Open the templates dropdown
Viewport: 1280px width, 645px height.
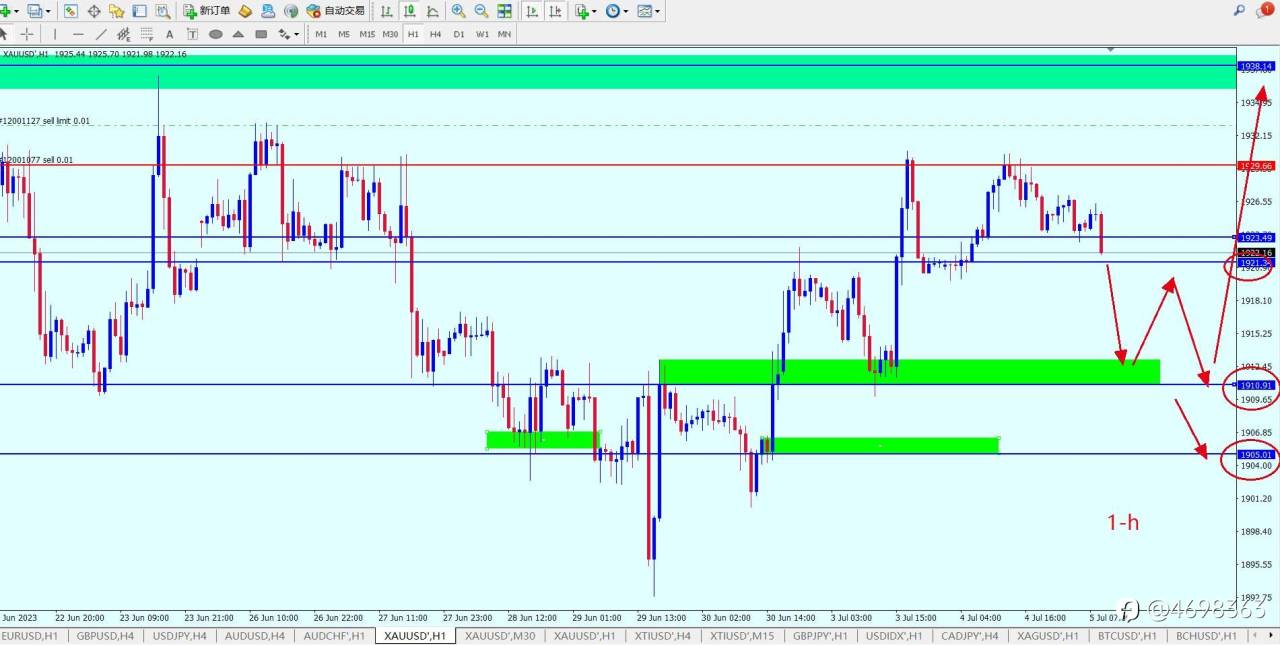tap(648, 11)
